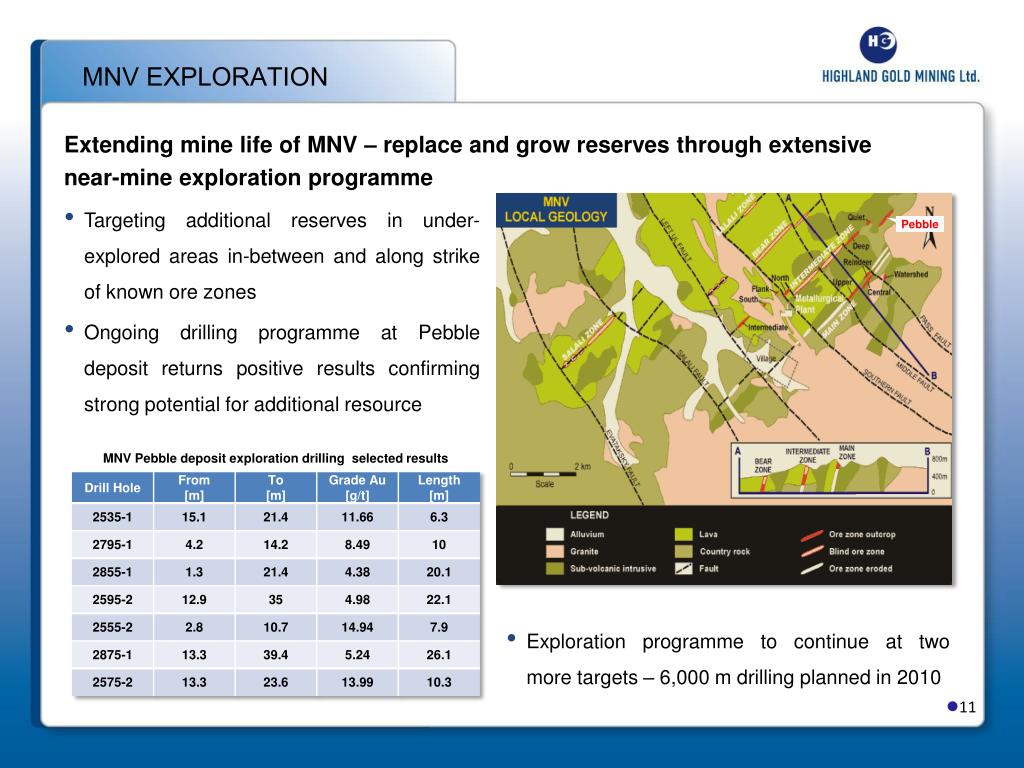
Task: Click the From [m] column header
Action: pyautogui.click(x=194, y=488)
